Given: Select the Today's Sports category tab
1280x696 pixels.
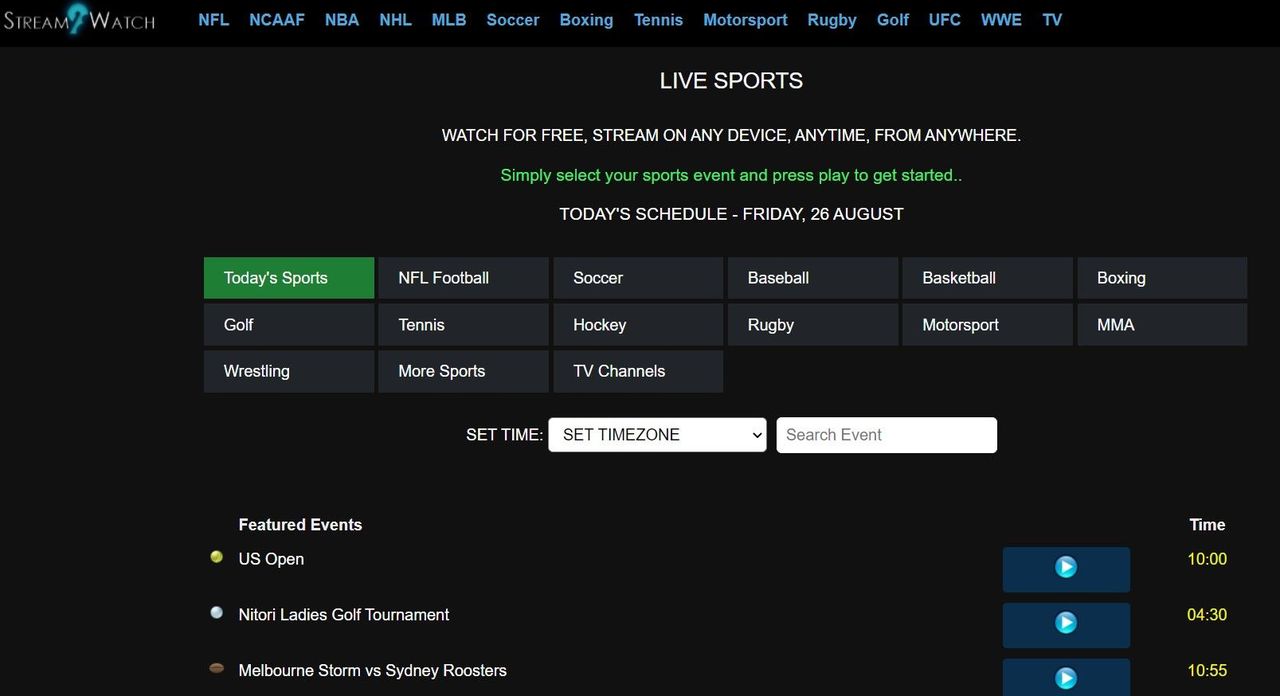Looking at the screenshot, I should point(289,278).
